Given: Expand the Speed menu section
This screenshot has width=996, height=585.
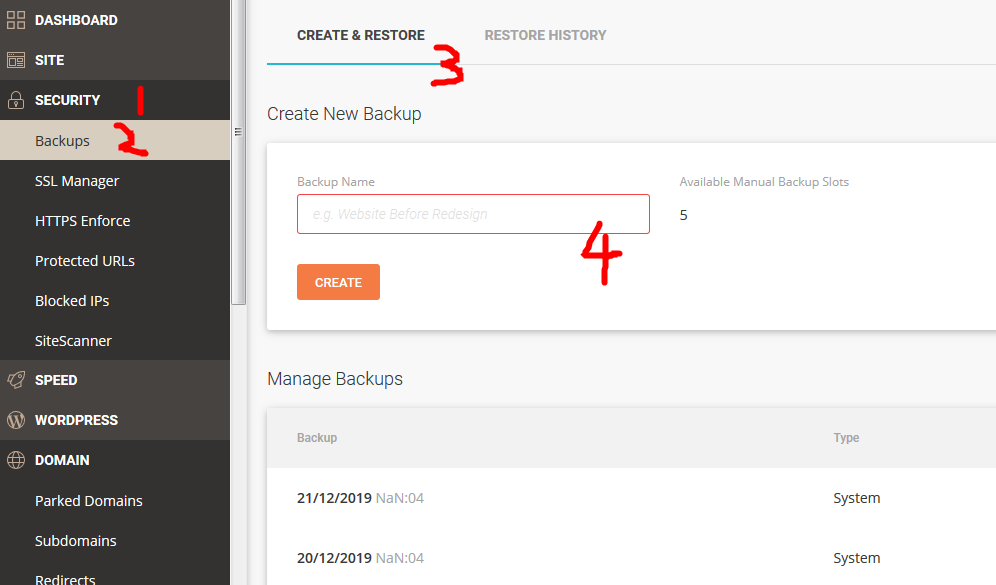Looking at the screenshot, I should (x=56, y=380).
